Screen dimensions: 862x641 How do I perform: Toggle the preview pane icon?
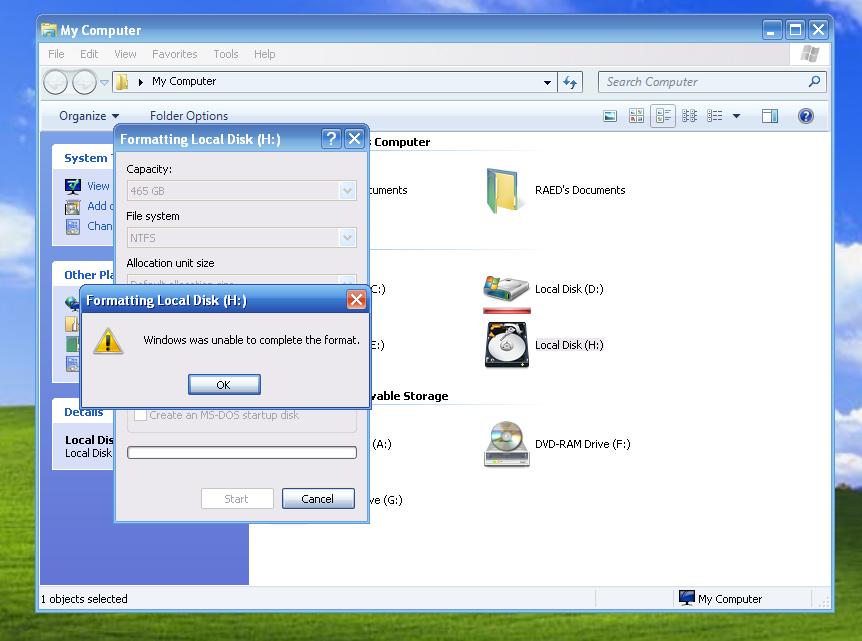point(770,116)
